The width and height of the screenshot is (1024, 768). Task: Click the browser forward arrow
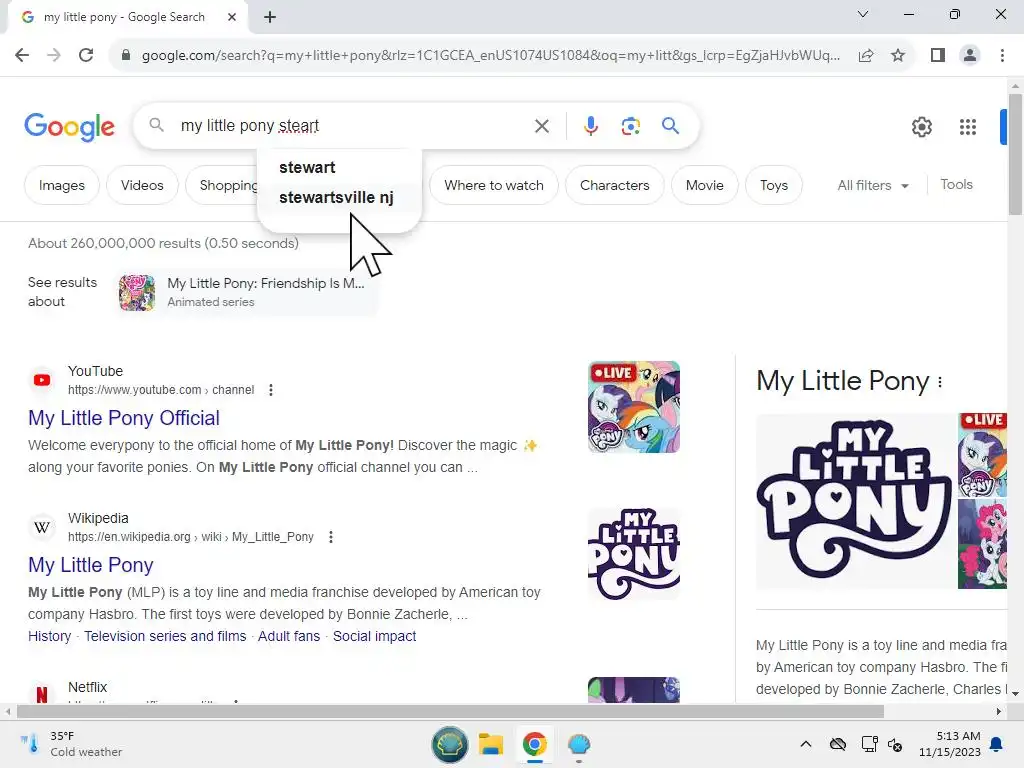[x=54, y=56]
